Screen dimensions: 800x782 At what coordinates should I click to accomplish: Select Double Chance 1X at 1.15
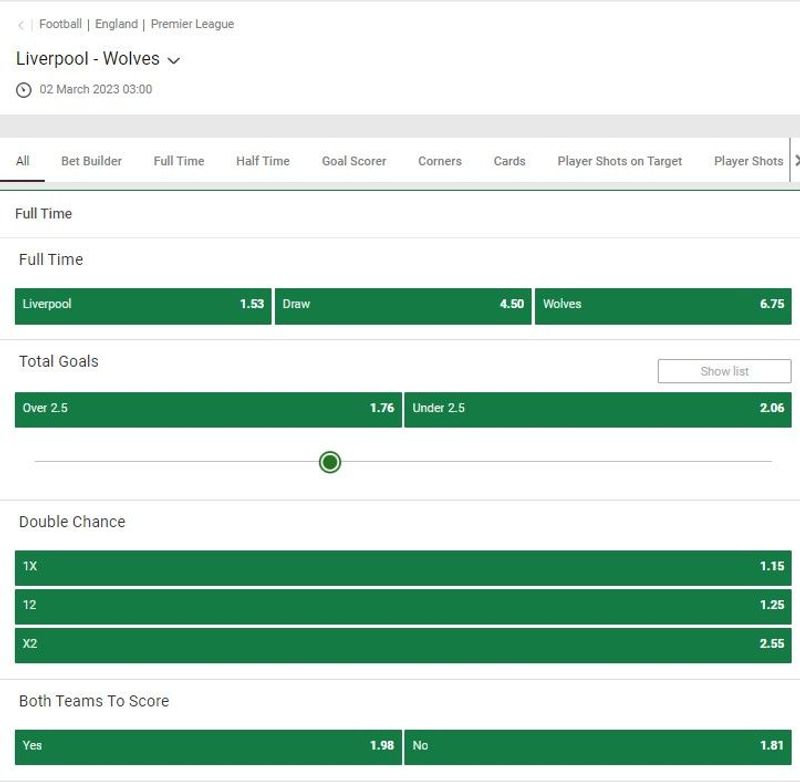click(403, 568)
